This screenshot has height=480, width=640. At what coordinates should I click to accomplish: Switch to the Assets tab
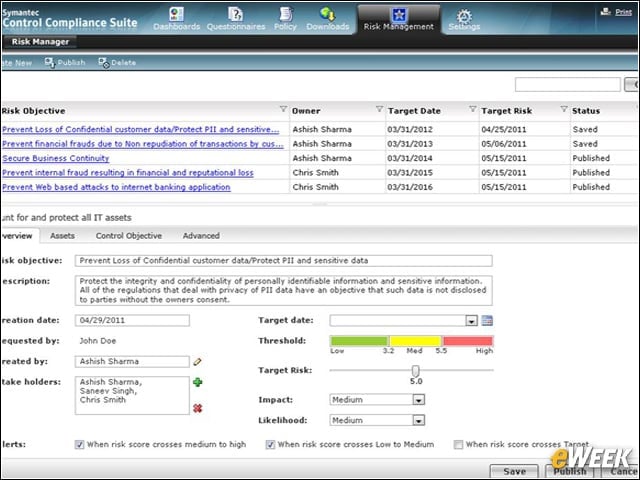pyautogui.click(x=62, y=236)
